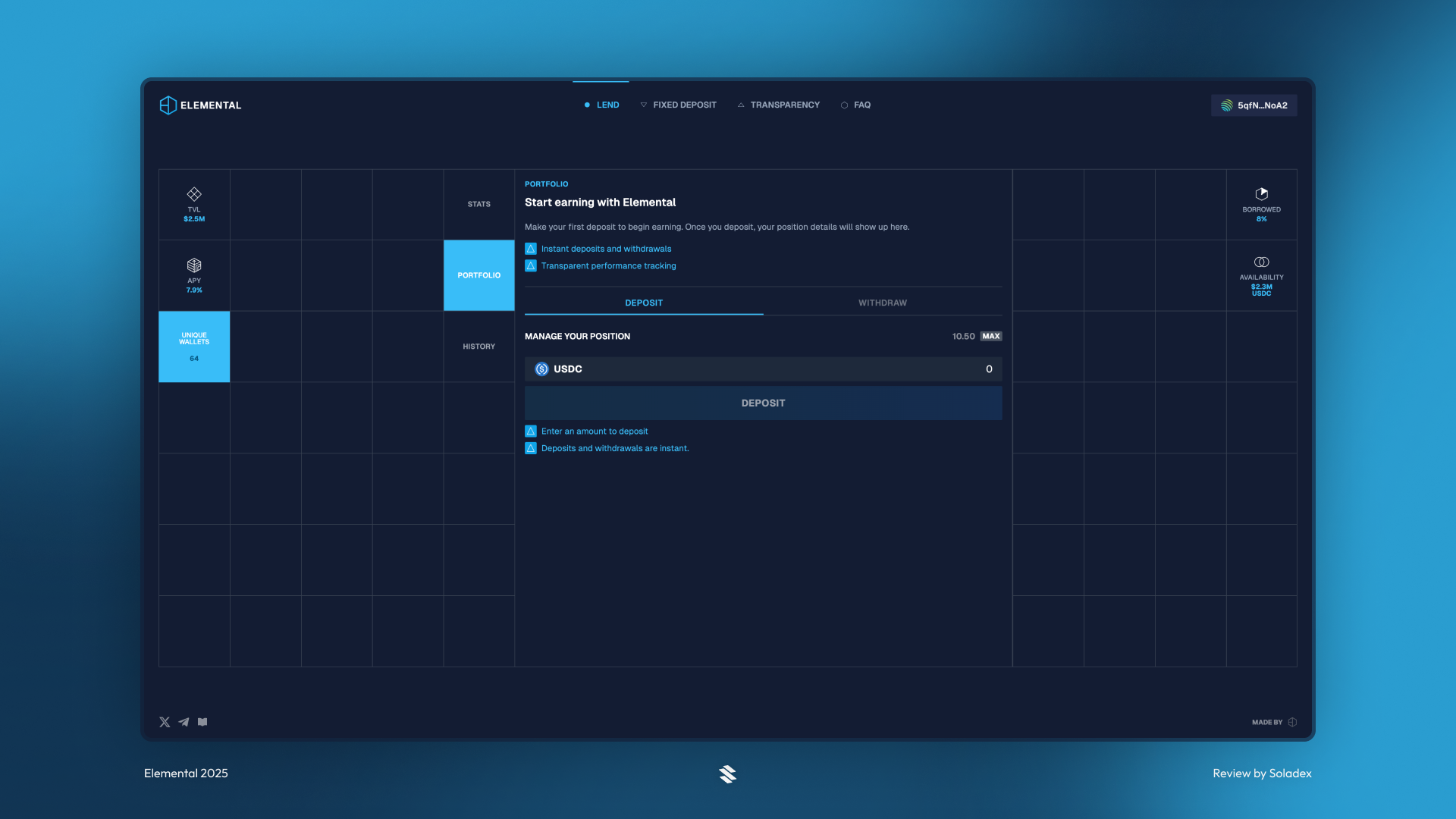
Task: Open the docs book icon in footer
Action: 202,722
